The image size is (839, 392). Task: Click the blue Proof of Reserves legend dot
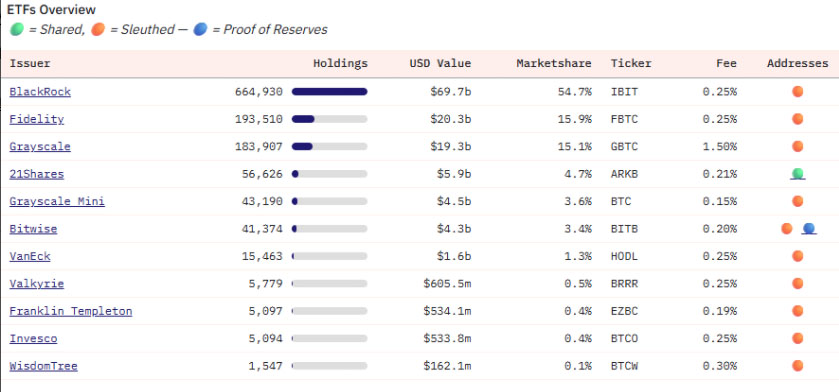click(200, 29)
